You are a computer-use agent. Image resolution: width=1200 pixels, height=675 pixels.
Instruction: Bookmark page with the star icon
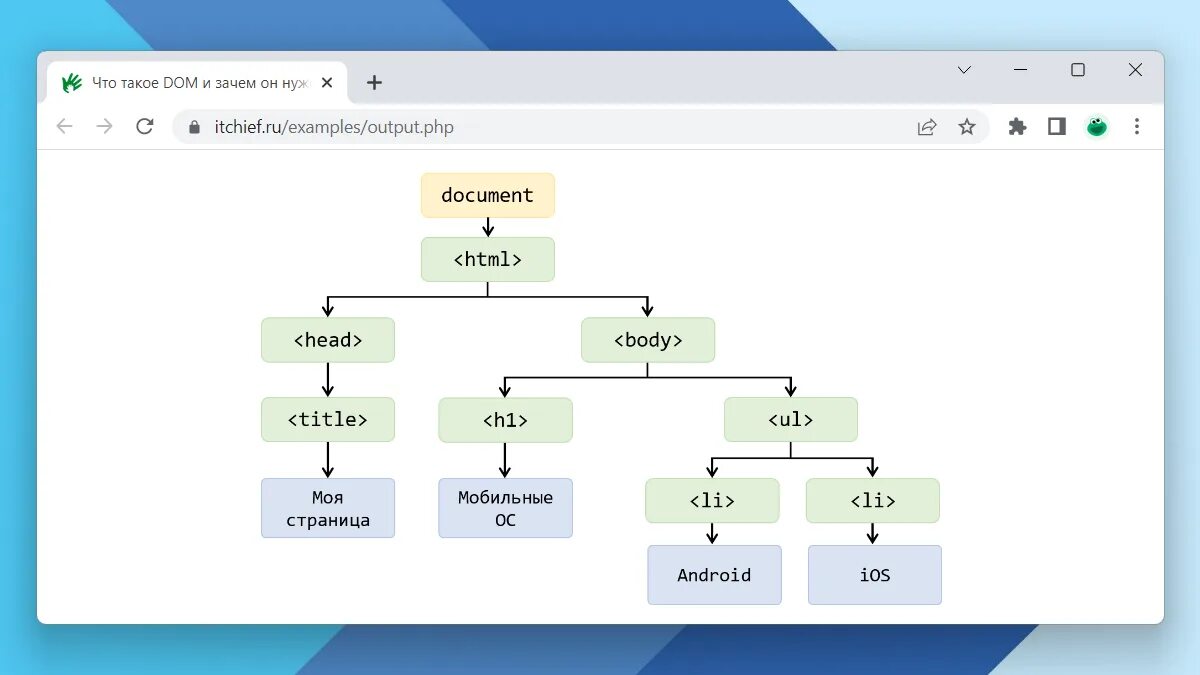pos(966,127)
